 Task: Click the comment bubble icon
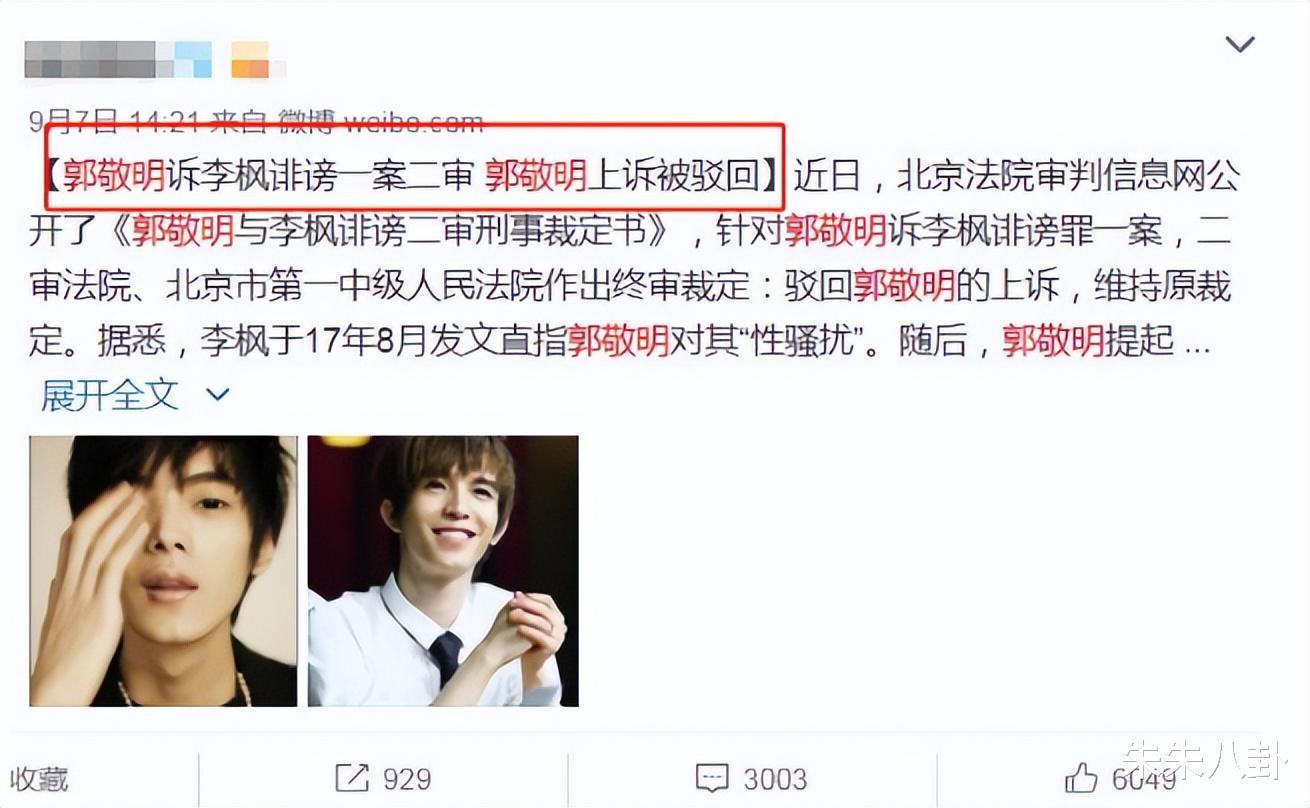pyautogui.click(x=710, y=779)
